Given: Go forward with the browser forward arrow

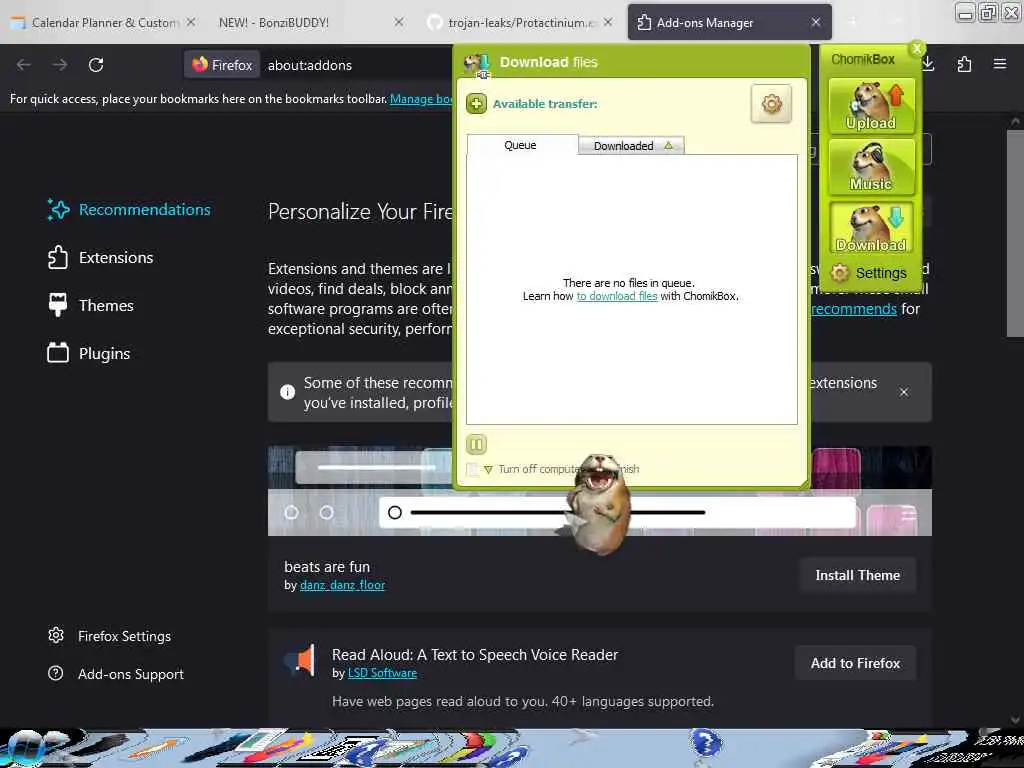Looking at the screenshot, I should pyautogui.click(x=60, y=65).
